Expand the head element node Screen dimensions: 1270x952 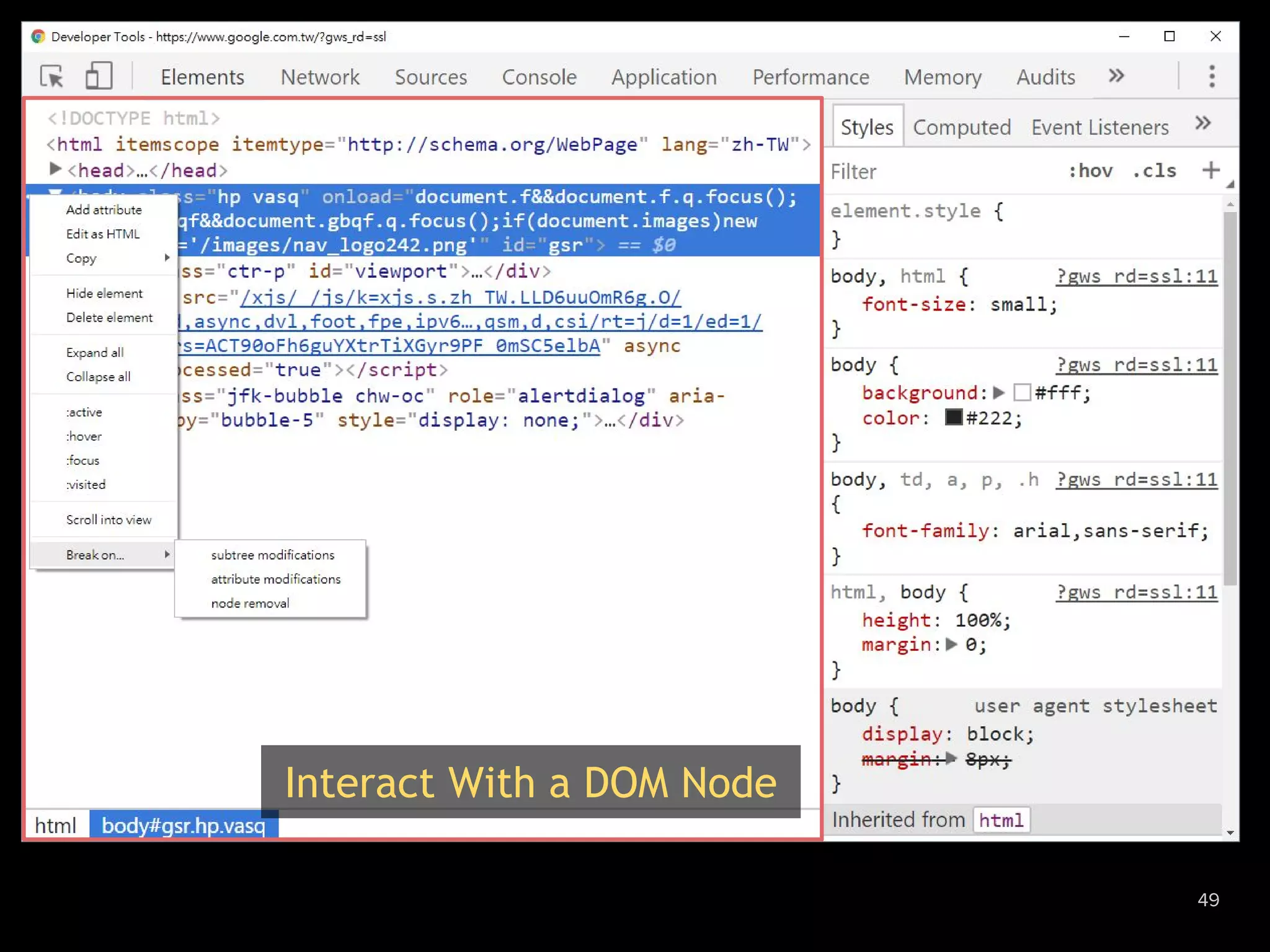(x=55, y=169)
